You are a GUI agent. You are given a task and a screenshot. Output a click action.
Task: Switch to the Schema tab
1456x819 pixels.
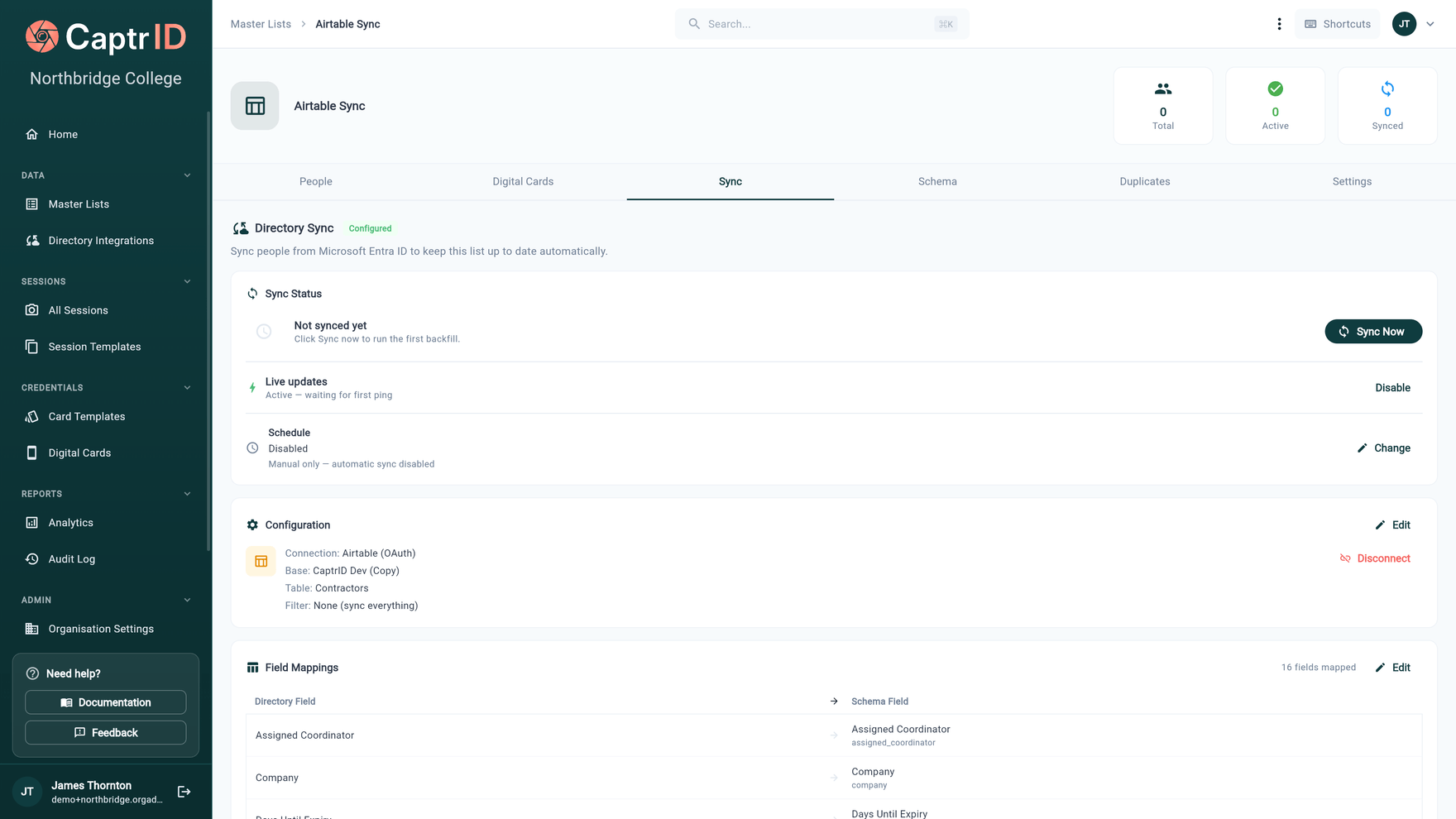(x=937, y=181)
